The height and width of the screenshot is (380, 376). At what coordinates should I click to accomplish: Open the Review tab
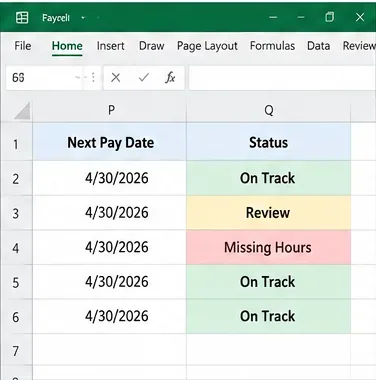(x=359, y=46)
